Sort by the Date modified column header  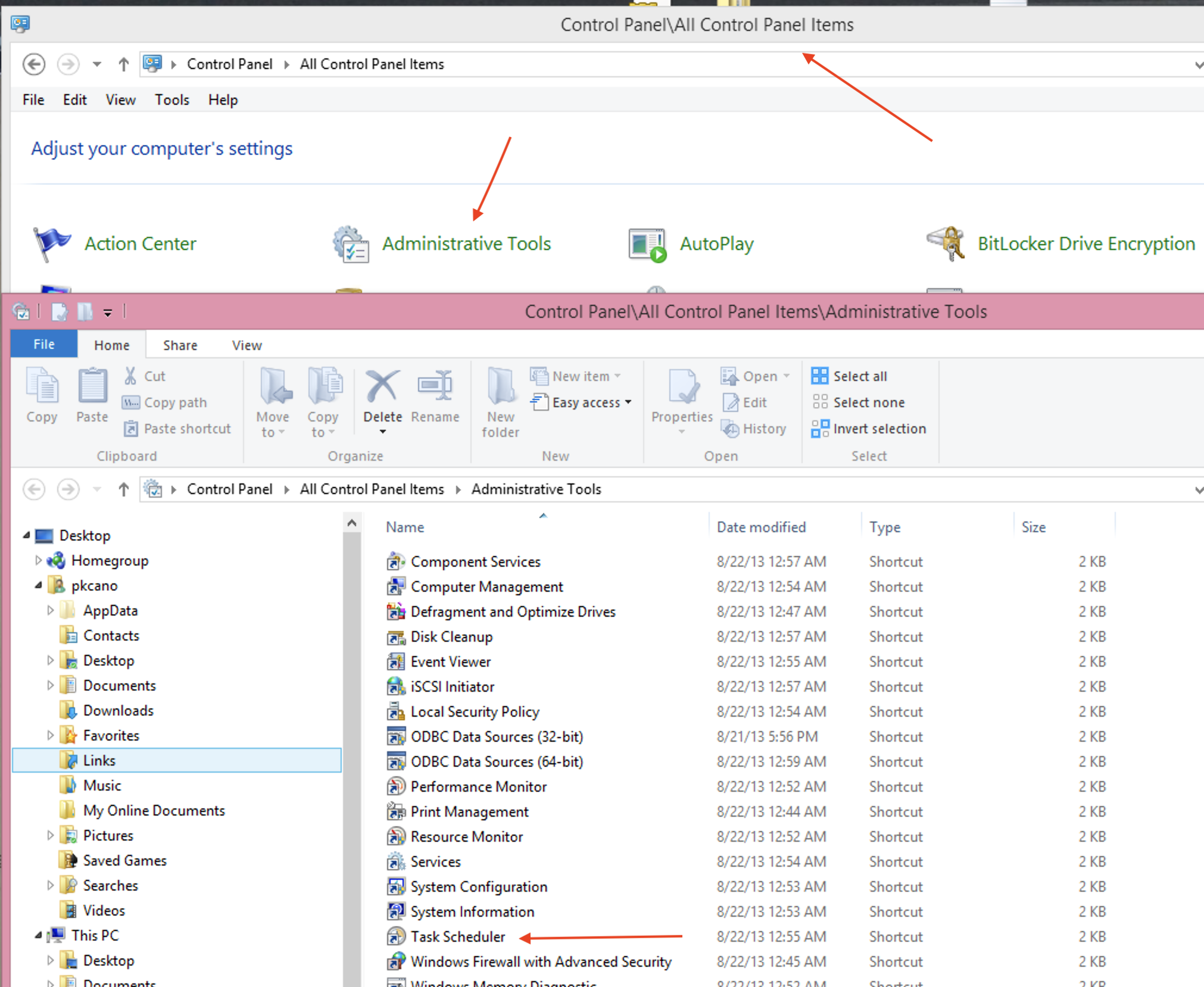760,527
